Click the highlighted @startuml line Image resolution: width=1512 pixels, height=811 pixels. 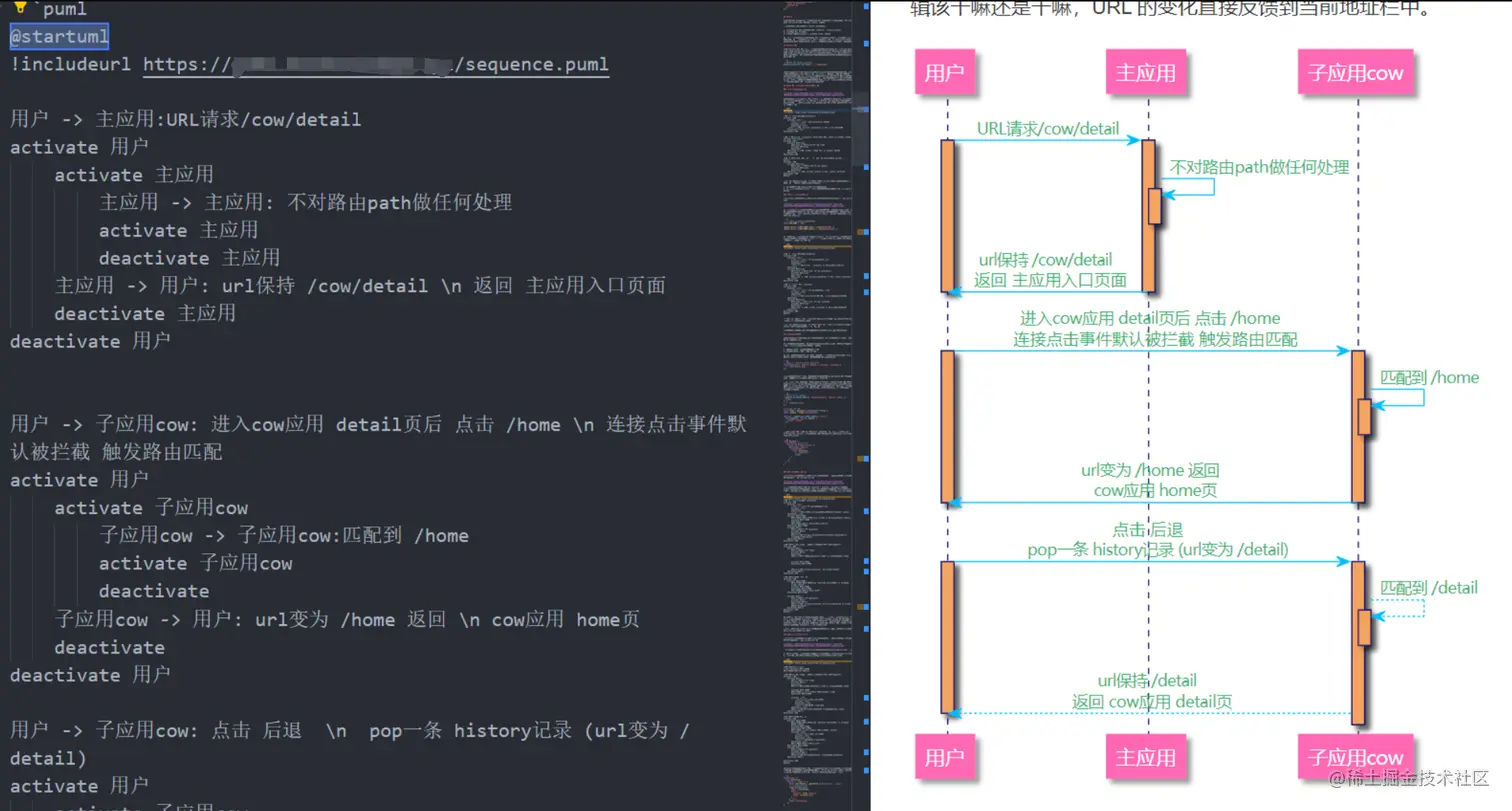coord(59,37)
